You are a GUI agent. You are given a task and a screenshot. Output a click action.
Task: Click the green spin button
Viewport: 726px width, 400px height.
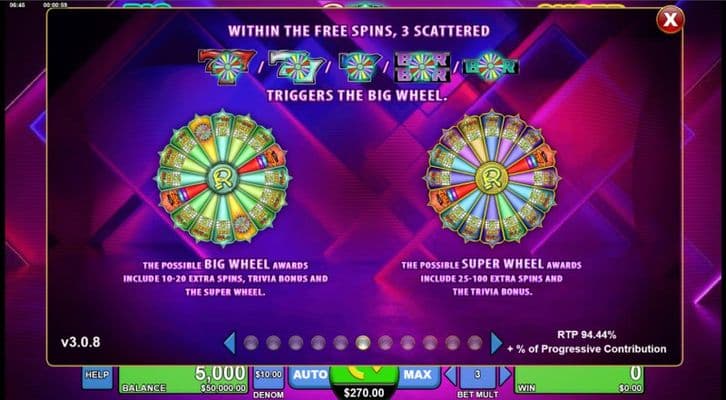coord(364,375)
